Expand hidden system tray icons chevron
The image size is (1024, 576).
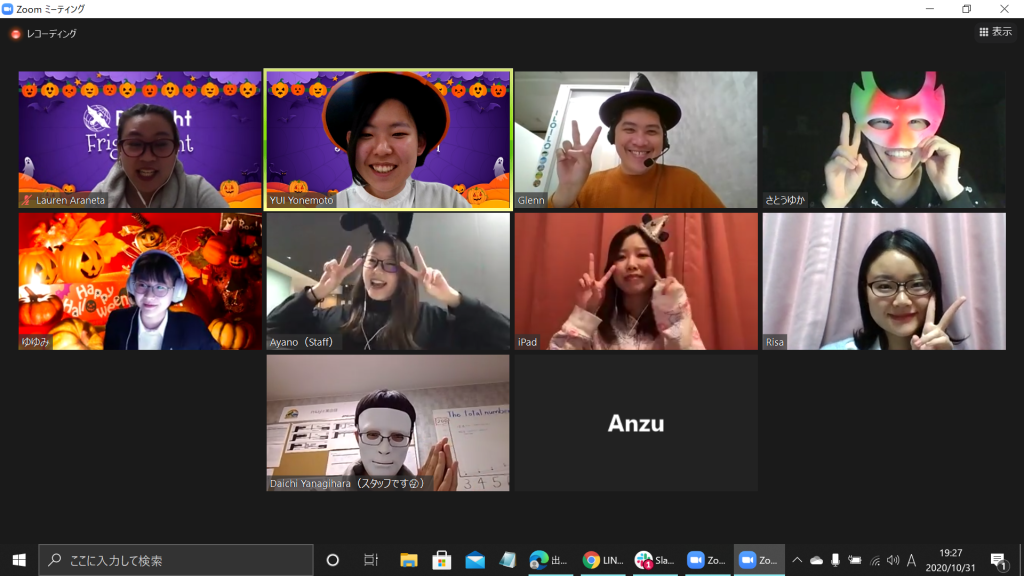[x=797, y=560]
